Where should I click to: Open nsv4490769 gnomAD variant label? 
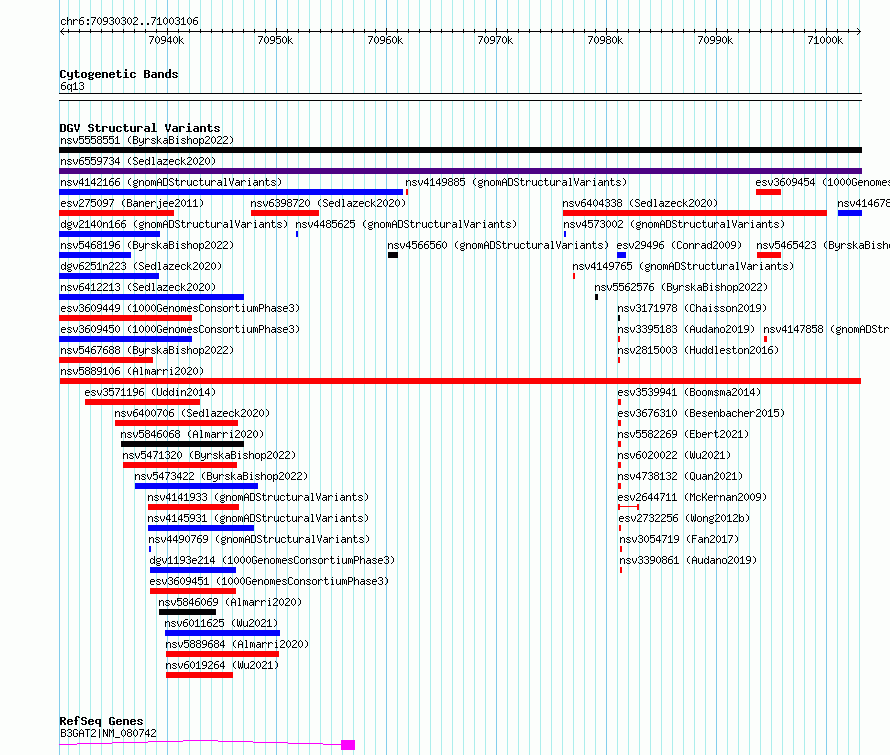[259, 539]
